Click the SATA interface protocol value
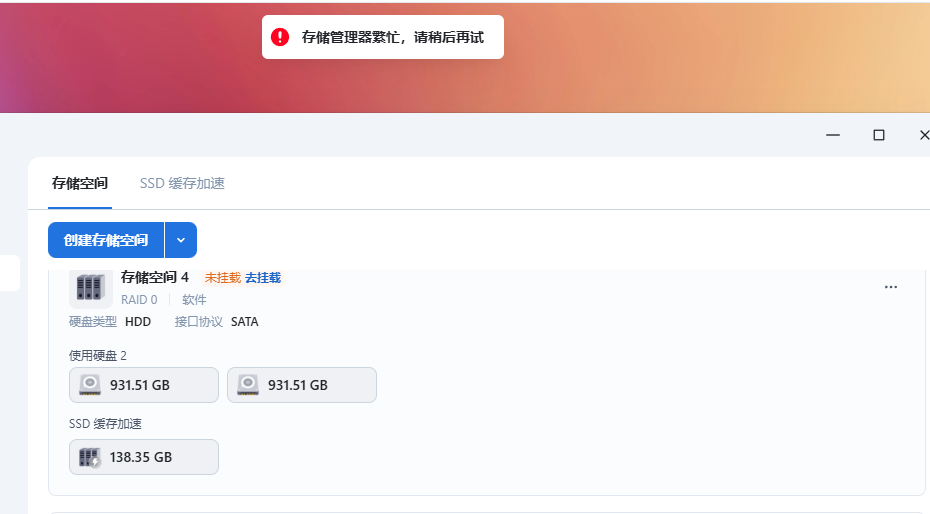Screen dimensions: 930x514 click(244, 321)
